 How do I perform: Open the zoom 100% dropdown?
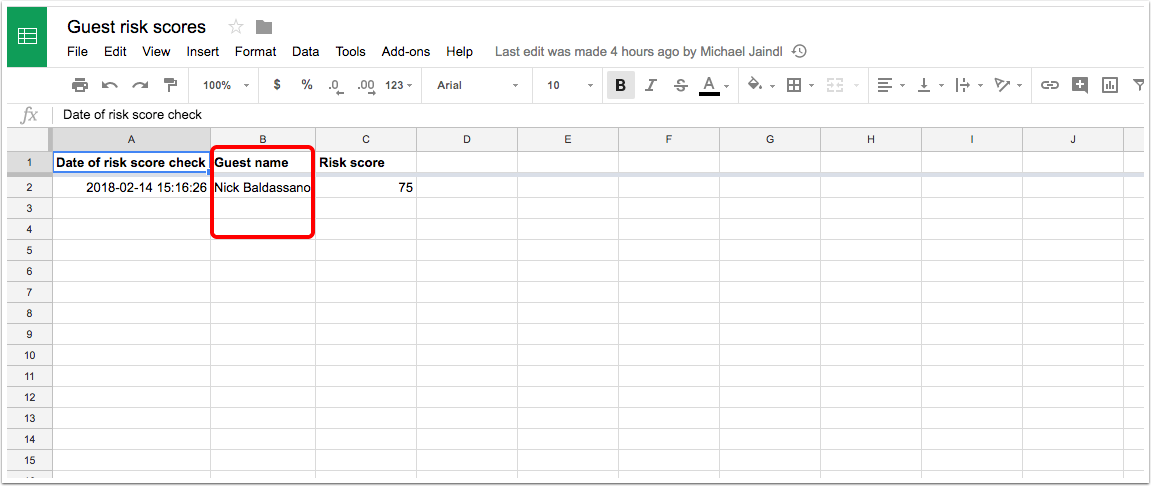click(226, 85)
